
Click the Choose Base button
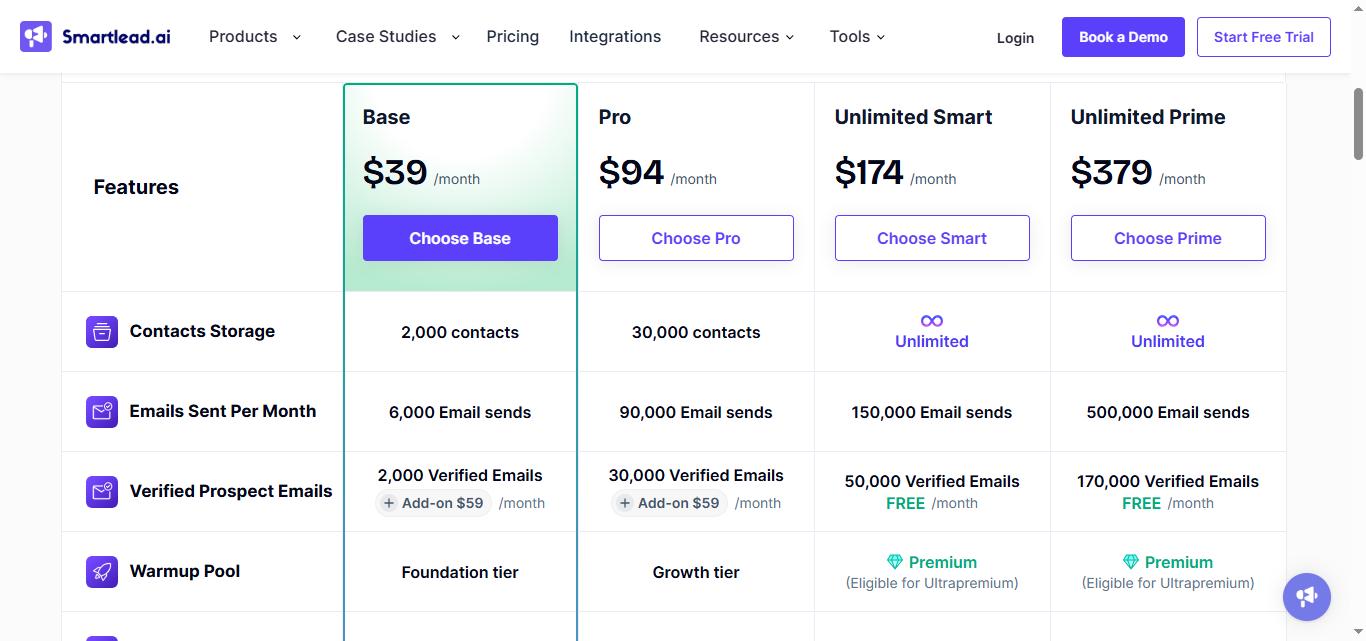tap(460, 238)
